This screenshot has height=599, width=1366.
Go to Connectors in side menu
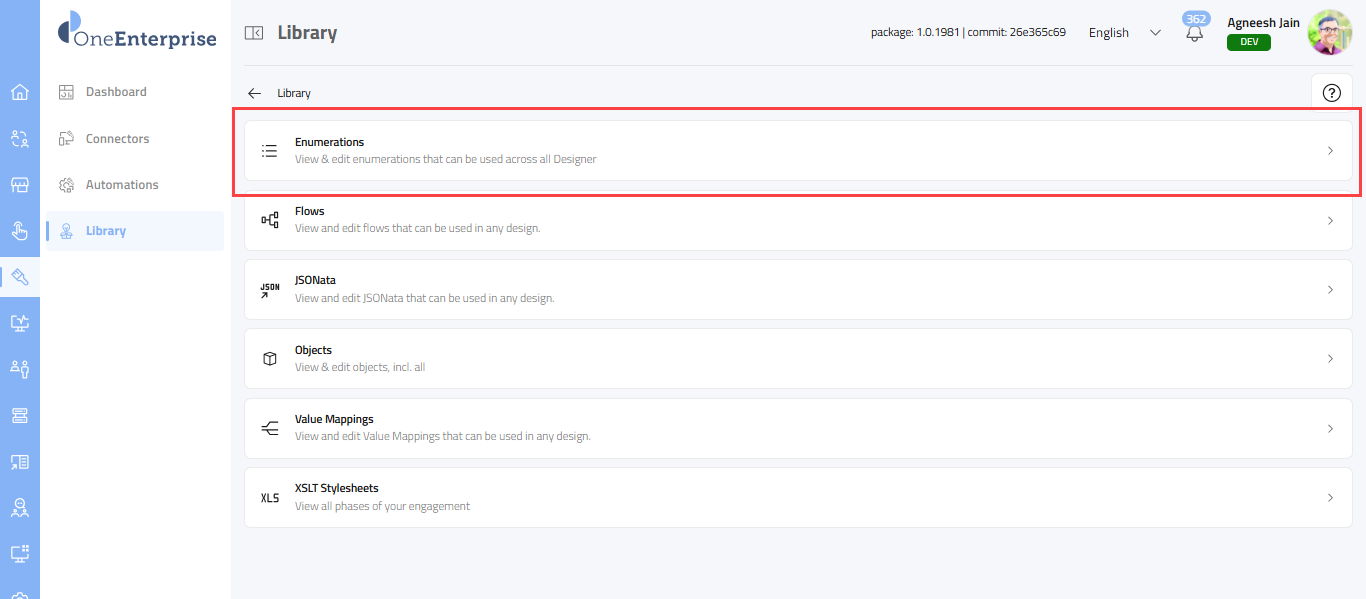117,139
